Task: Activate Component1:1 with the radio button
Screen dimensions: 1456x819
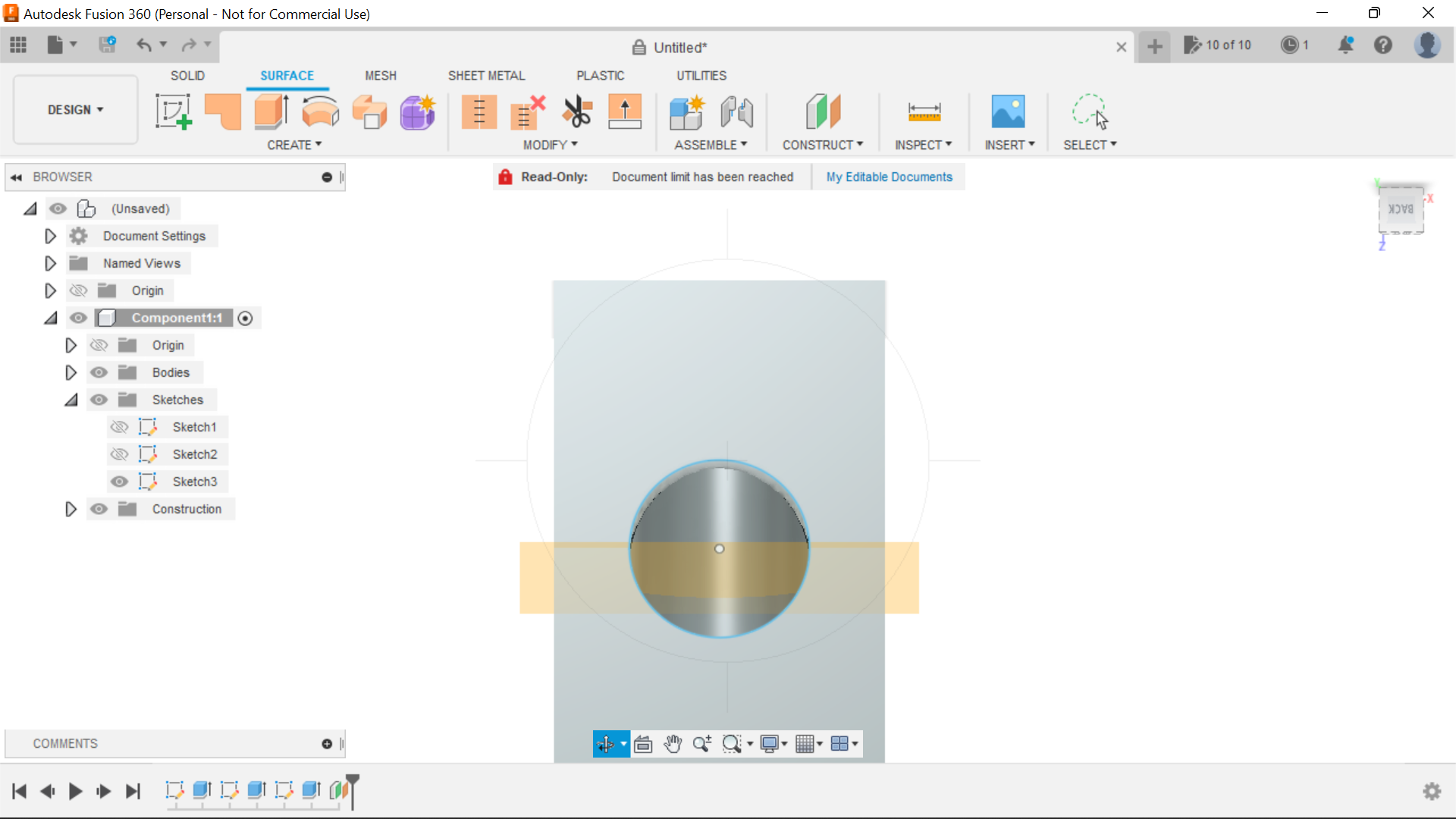Action: click(245, 318)
